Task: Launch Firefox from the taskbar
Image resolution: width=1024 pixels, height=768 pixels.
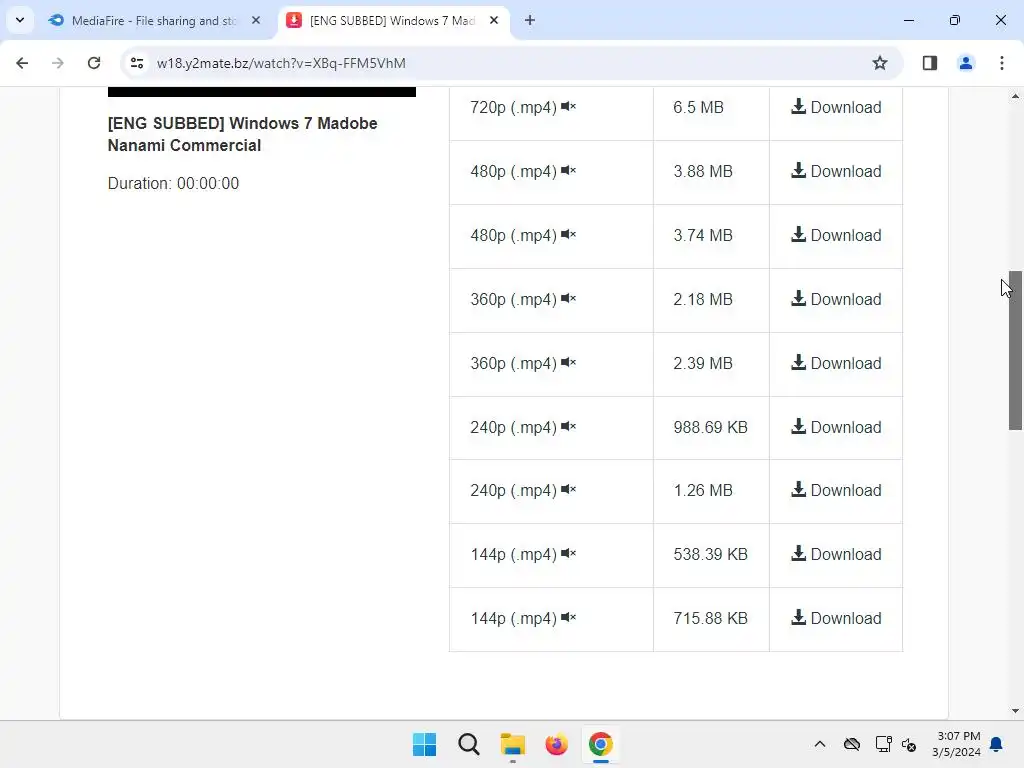Action: pos(556,744)
